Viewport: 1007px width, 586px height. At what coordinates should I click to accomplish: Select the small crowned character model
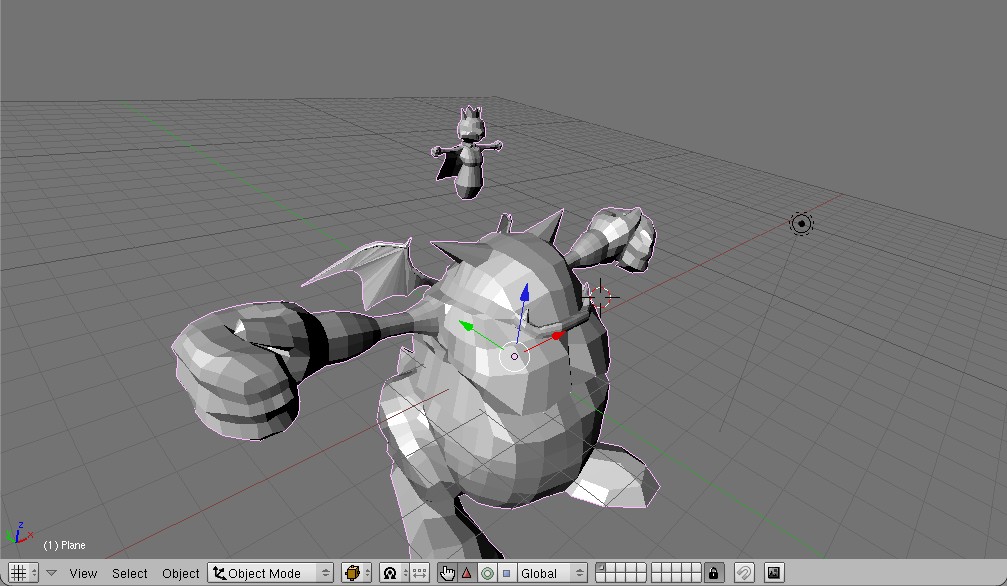pos(468,154)
